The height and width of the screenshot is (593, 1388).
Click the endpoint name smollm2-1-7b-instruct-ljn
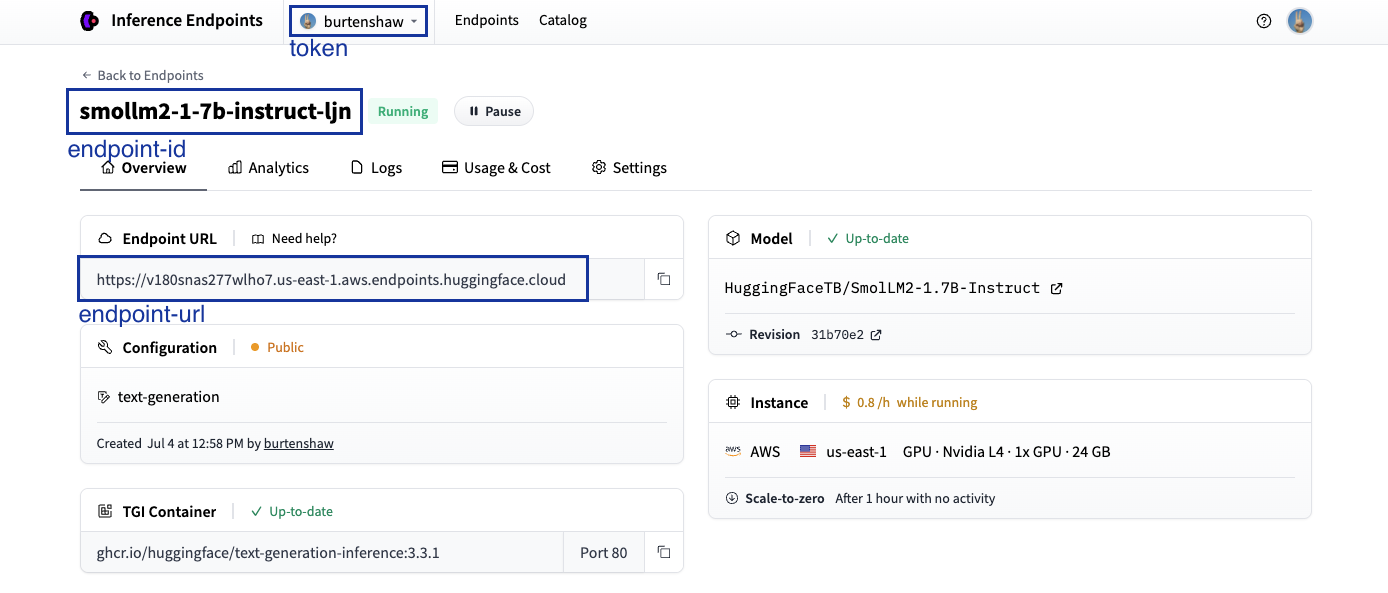tap(215, 111)
